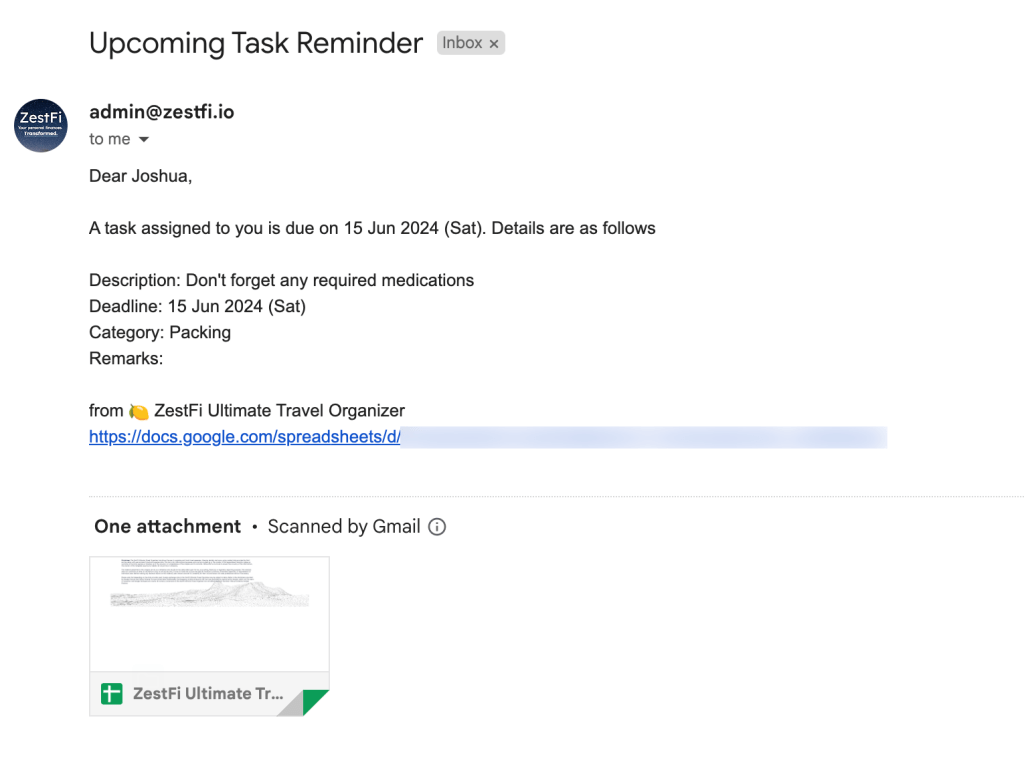Click the "to me" recipient text
Image resolution: width=1024 pixels, height=766 pixels.
pyautogui.click(x=110, y=140)
